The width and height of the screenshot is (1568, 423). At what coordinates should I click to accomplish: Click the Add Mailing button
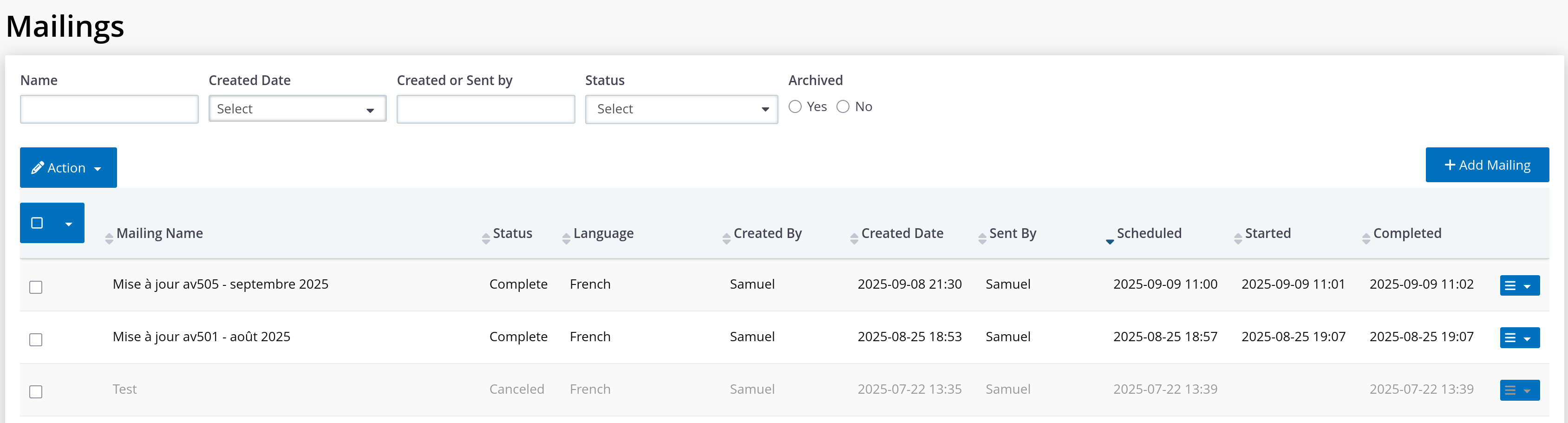tap(1486, 165)
